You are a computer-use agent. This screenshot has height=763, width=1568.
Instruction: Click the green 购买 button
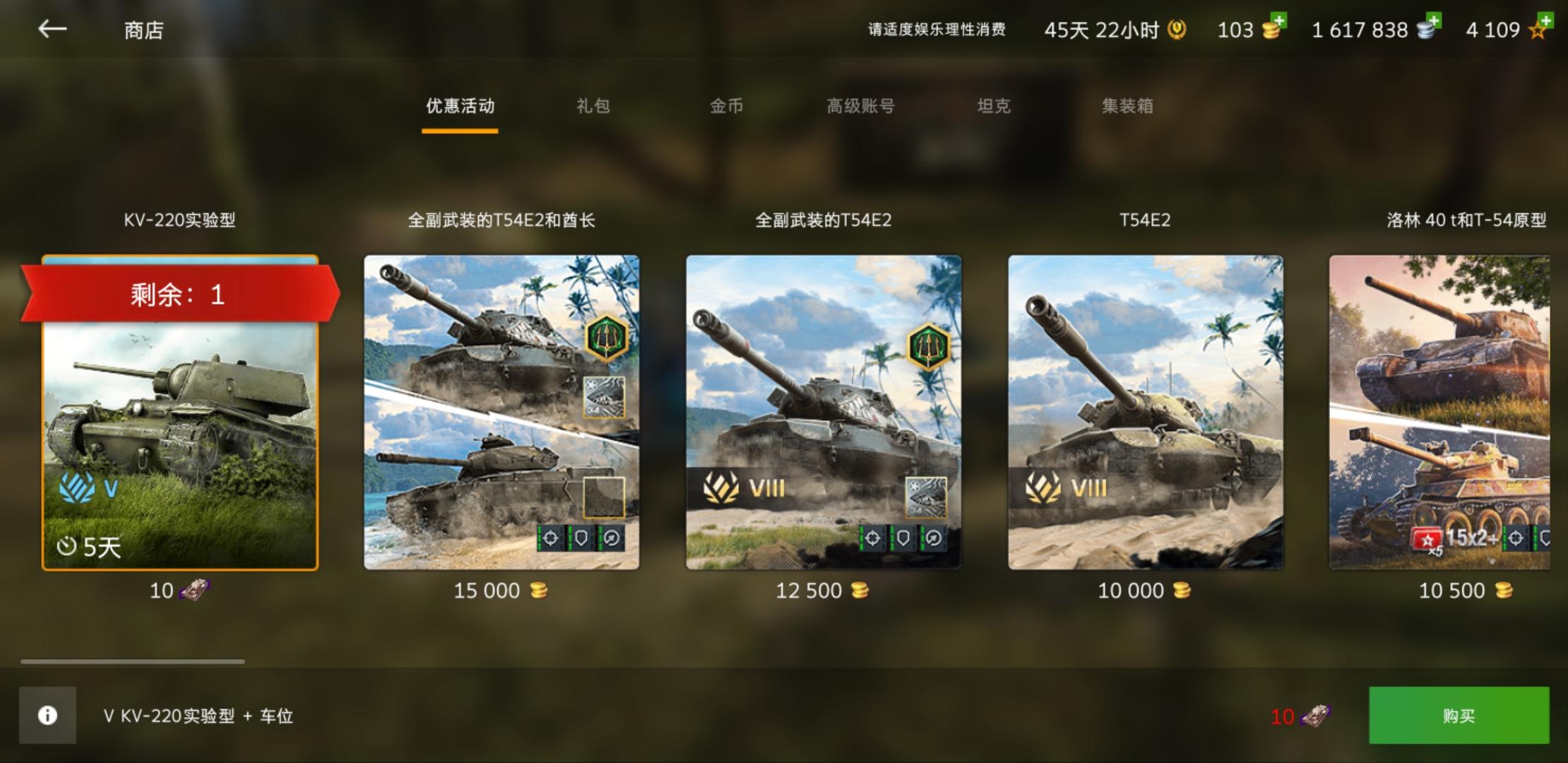coord(1459,715)
